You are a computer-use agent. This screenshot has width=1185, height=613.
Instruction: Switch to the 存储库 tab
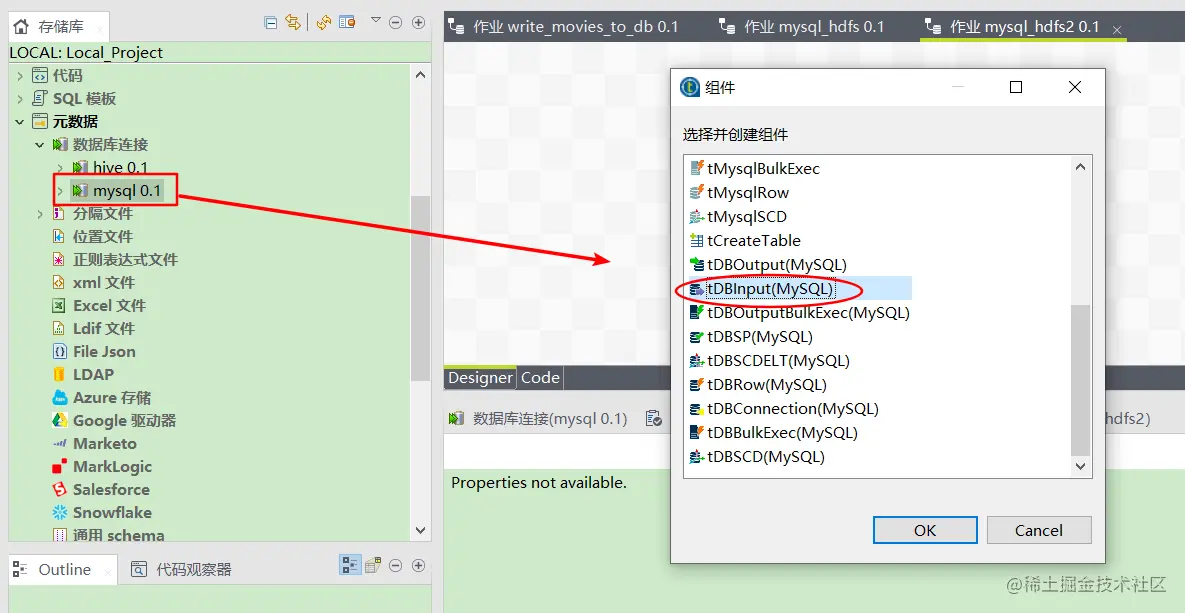coord(59,26)
